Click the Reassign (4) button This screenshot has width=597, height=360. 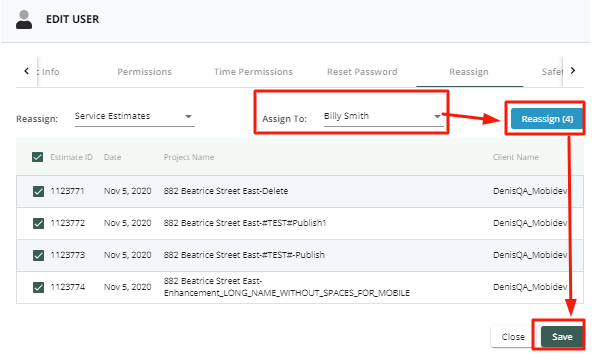pos(547,119)
